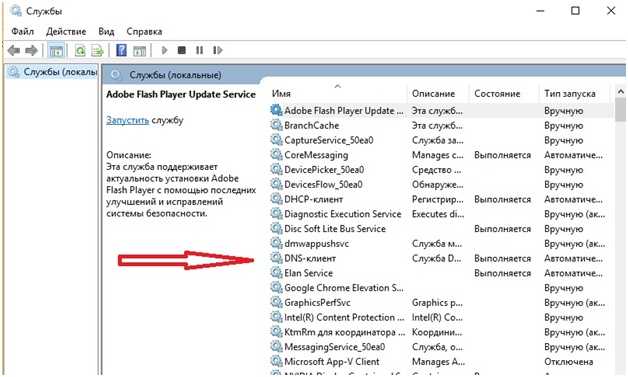Click Executes di... description cell
The width and height of the screenshot is (628, 377).
[x=438, y=214]
